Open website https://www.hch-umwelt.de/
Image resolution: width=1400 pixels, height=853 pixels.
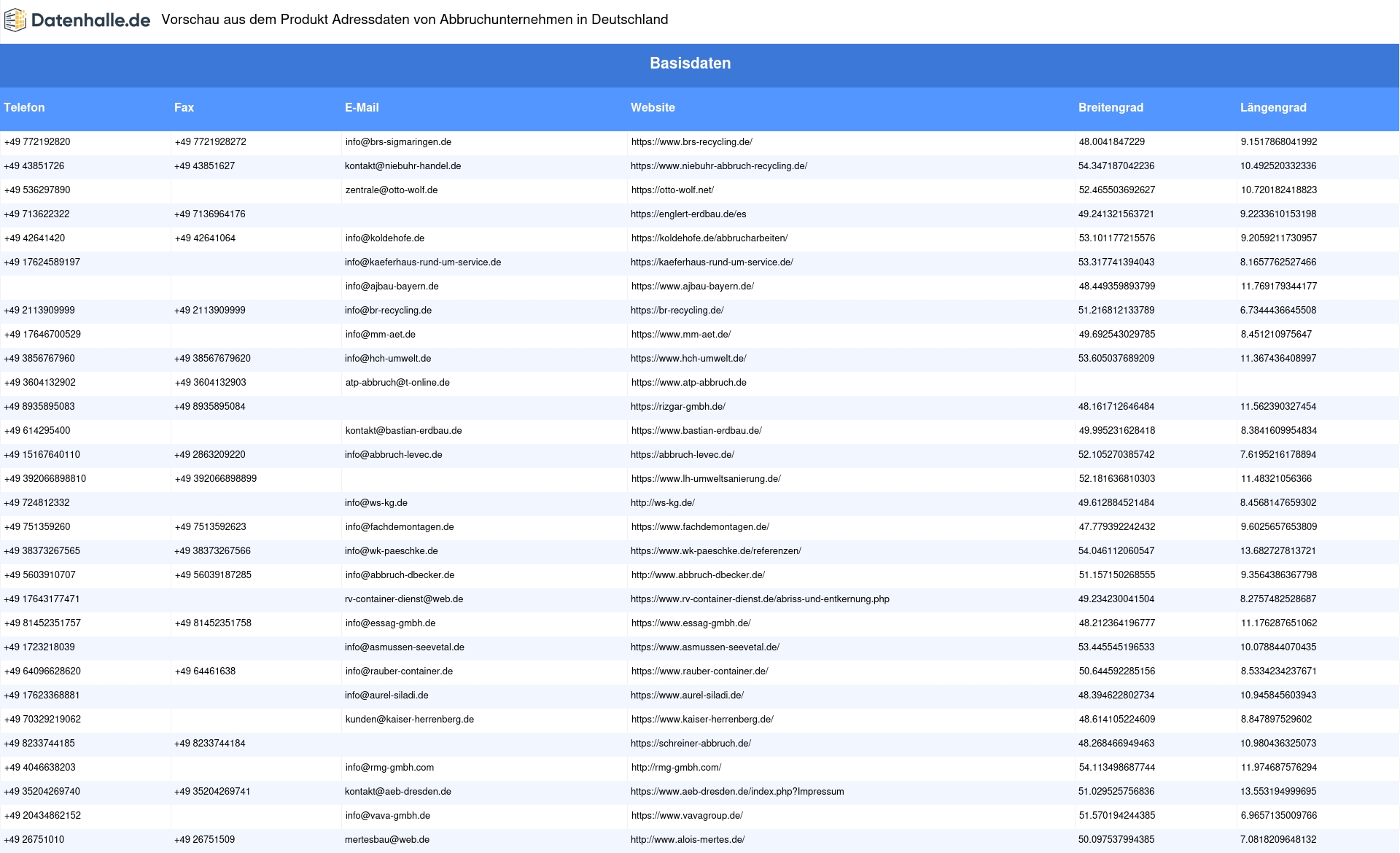click(688, 359)
